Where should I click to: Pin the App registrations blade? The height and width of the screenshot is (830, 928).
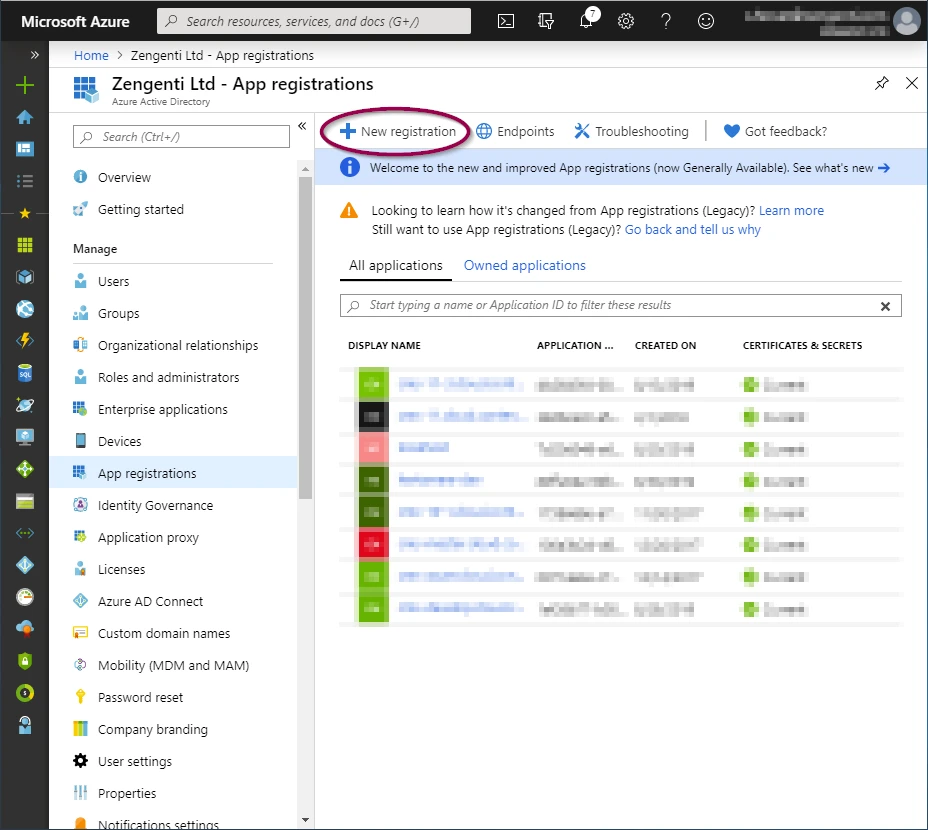coord(881,84)
